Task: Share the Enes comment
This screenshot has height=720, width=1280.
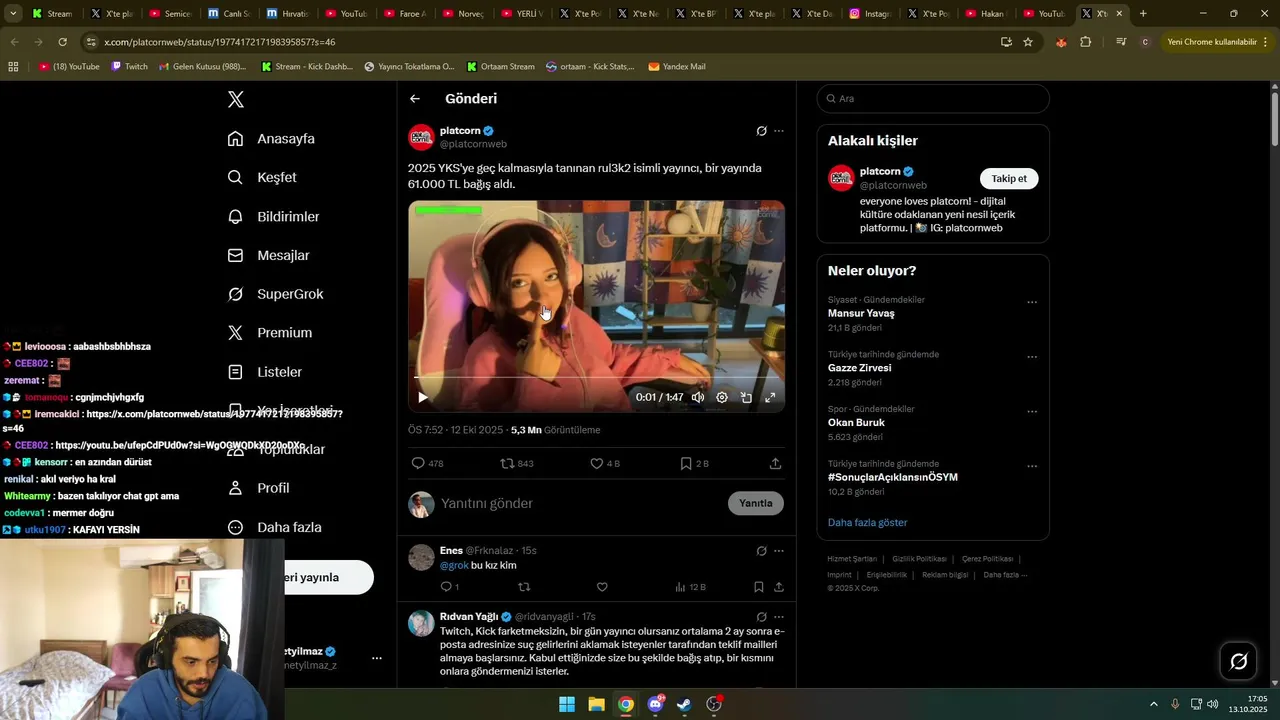Action: pos(778,587)
